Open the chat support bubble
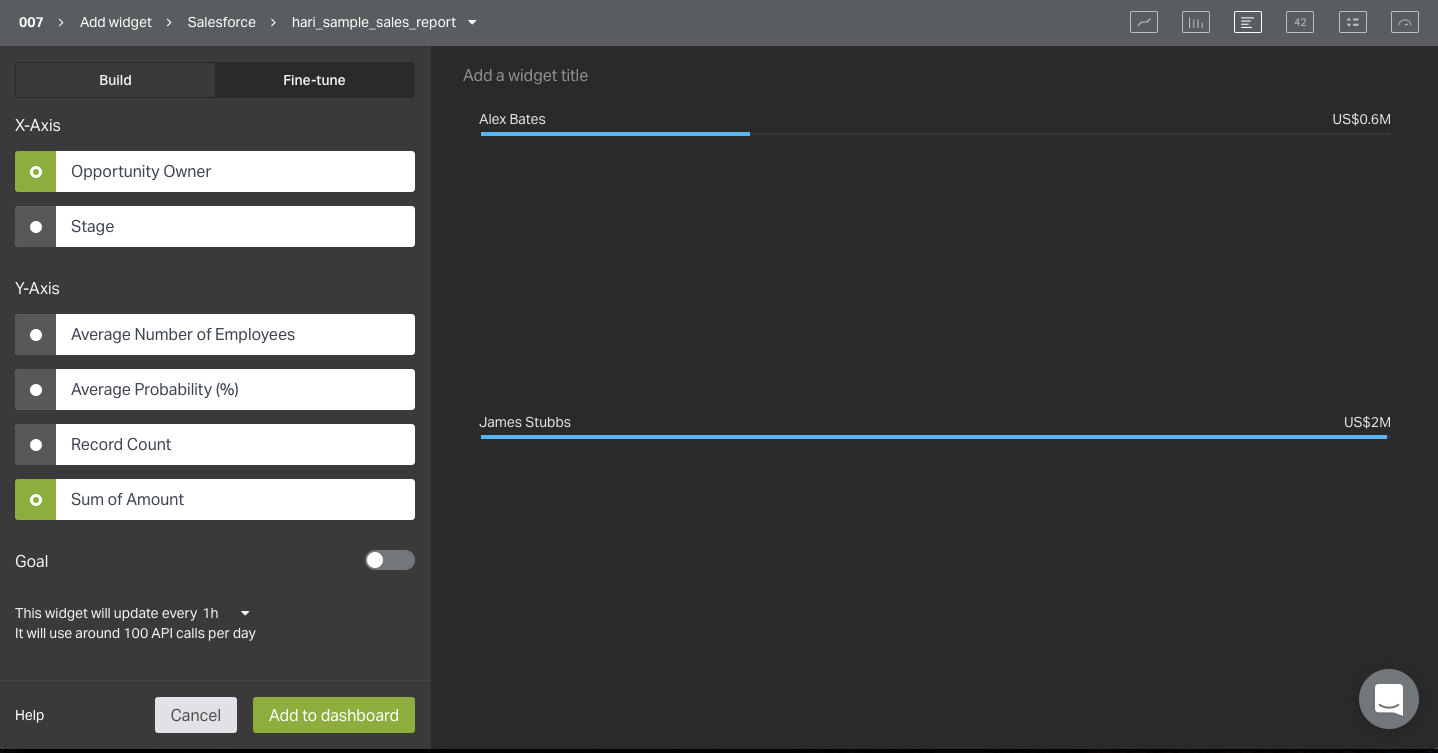 coord(1388,698)
